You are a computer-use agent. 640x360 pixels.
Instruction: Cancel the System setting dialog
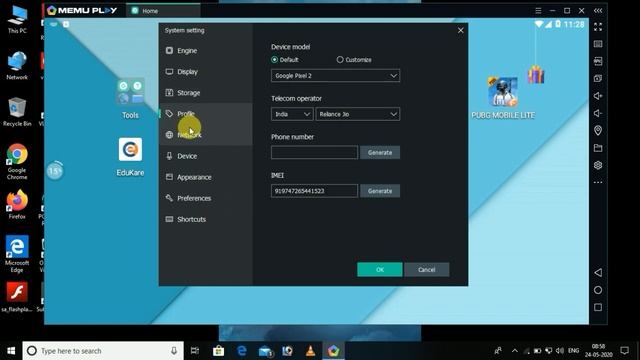coord(427,270)
